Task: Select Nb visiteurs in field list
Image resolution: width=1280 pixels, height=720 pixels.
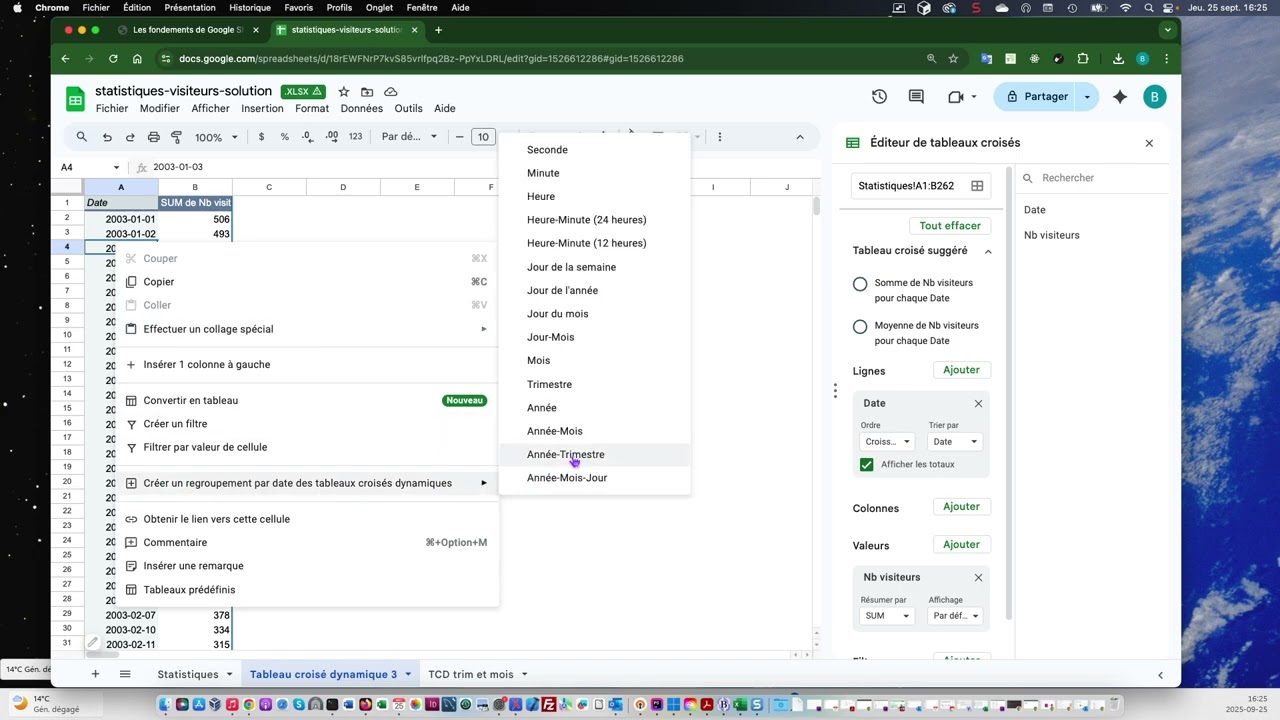Action: coord(1052,235)
